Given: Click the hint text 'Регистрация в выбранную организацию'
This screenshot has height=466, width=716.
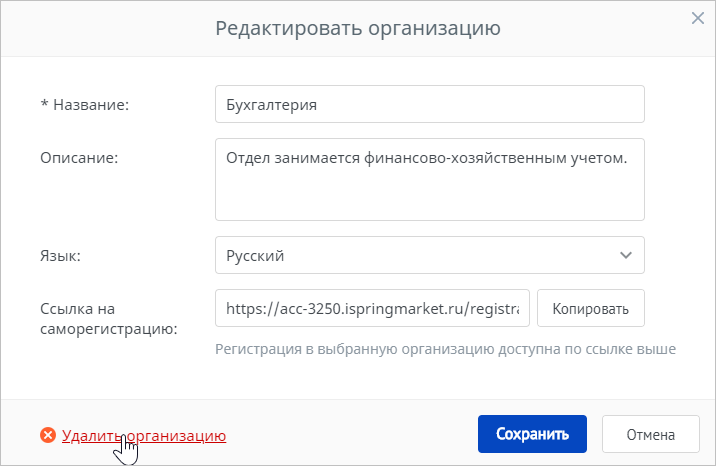Looking at the screenshot, I should click(355, 349).
